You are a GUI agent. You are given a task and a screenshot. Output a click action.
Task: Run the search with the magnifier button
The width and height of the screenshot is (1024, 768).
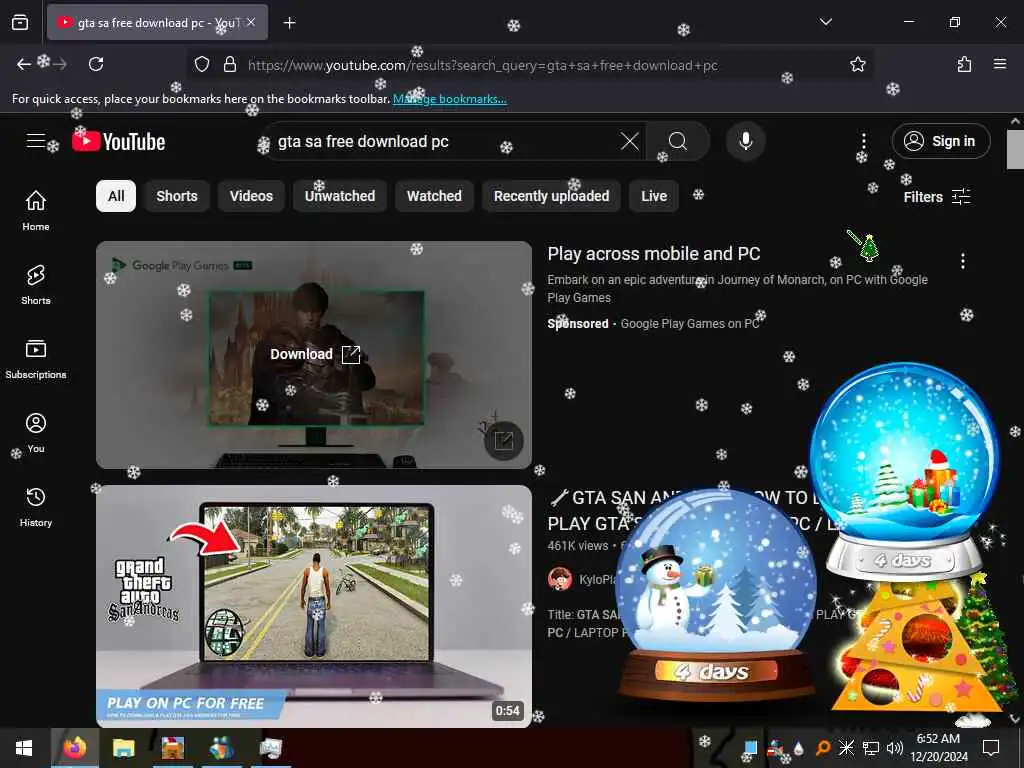[x=678, y=141]
